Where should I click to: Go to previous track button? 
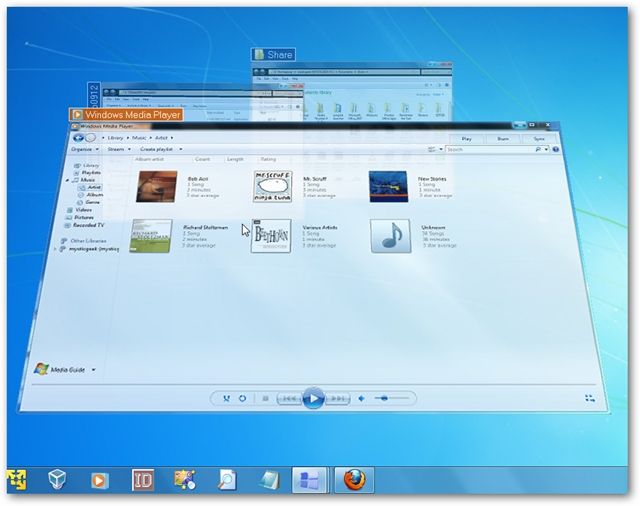click(x=289, y=398)
